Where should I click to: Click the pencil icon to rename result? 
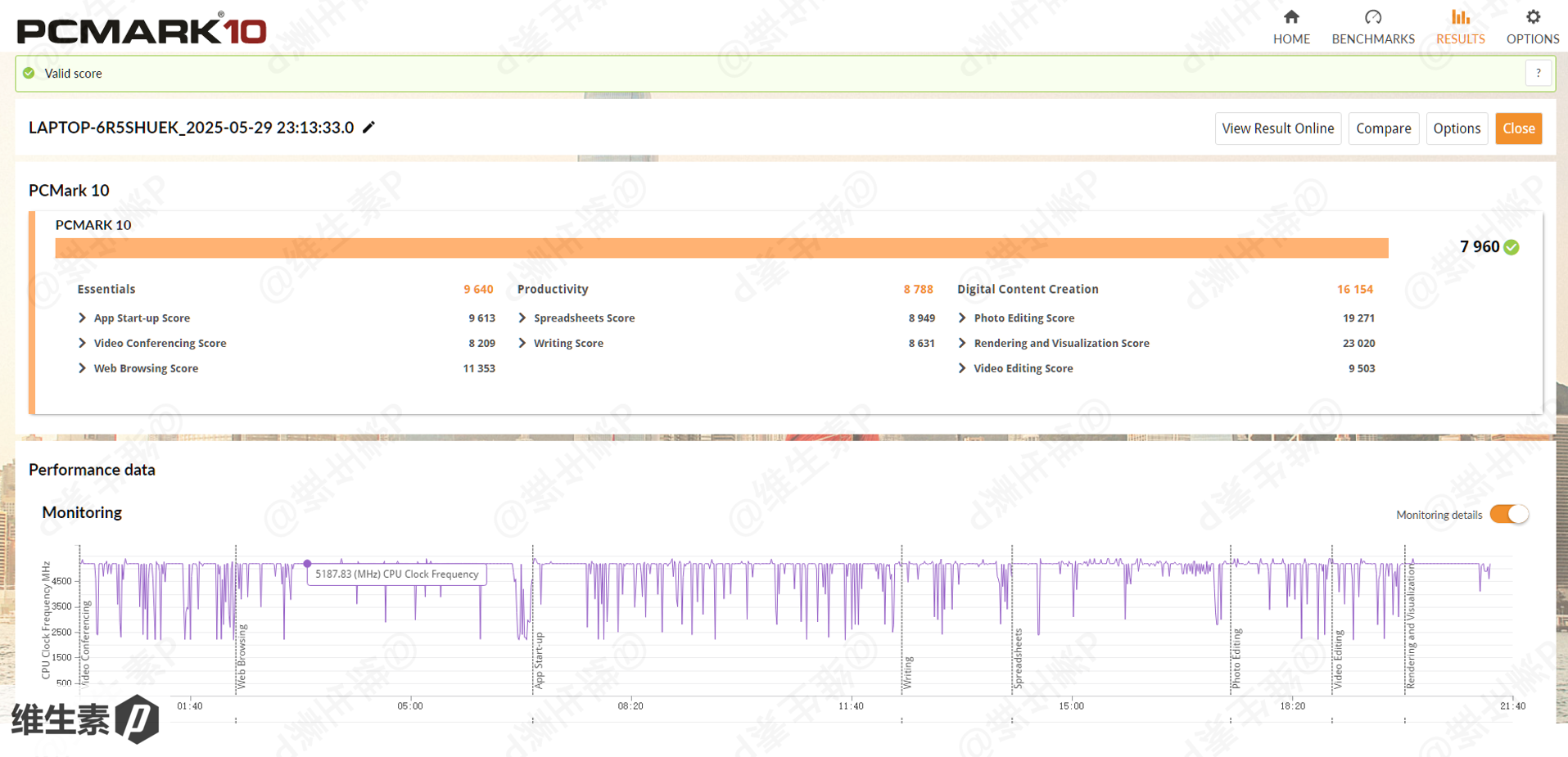click(369, 127)
